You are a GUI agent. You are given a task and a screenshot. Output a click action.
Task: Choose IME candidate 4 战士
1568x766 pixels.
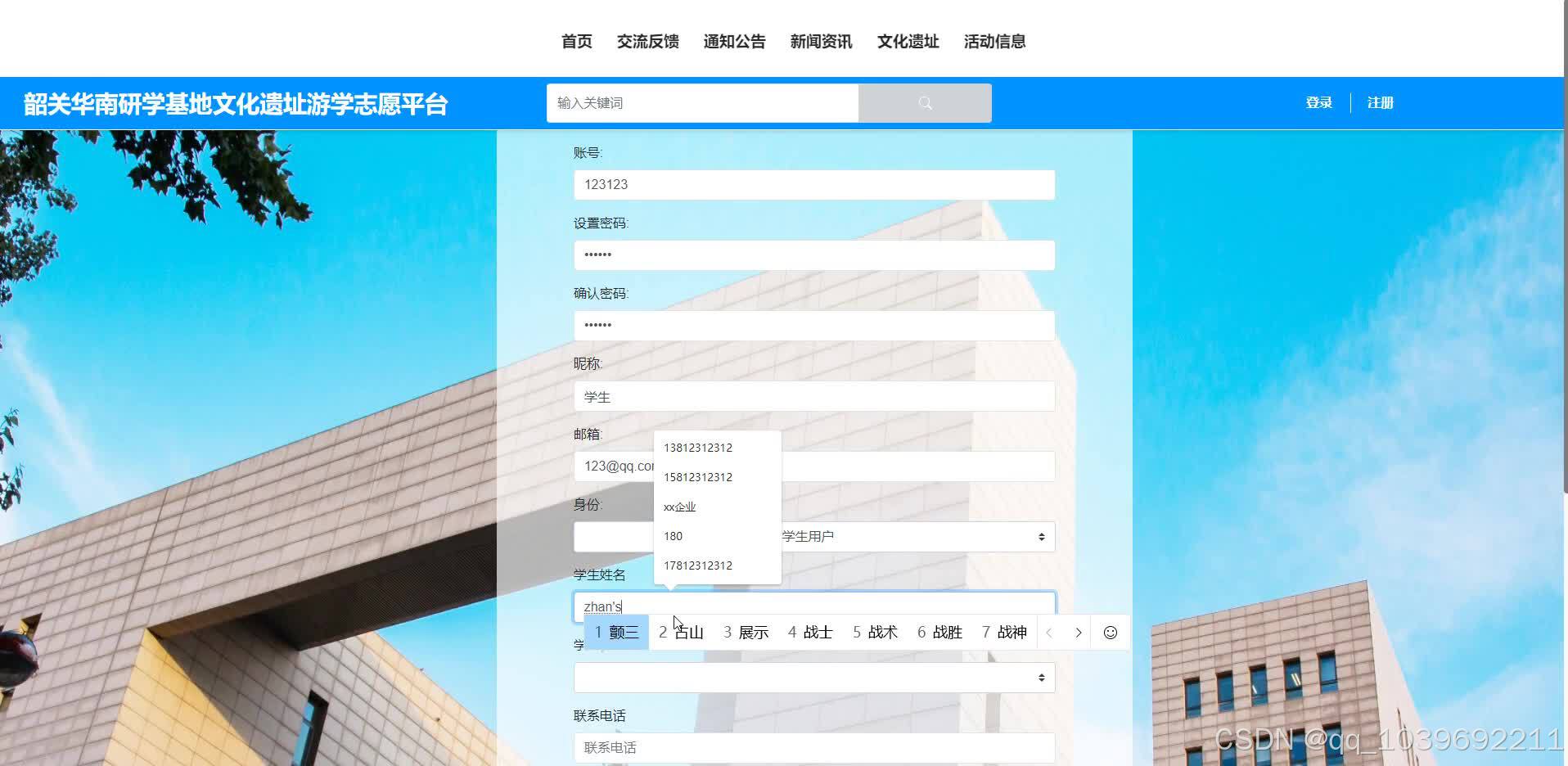coord(810,633)
